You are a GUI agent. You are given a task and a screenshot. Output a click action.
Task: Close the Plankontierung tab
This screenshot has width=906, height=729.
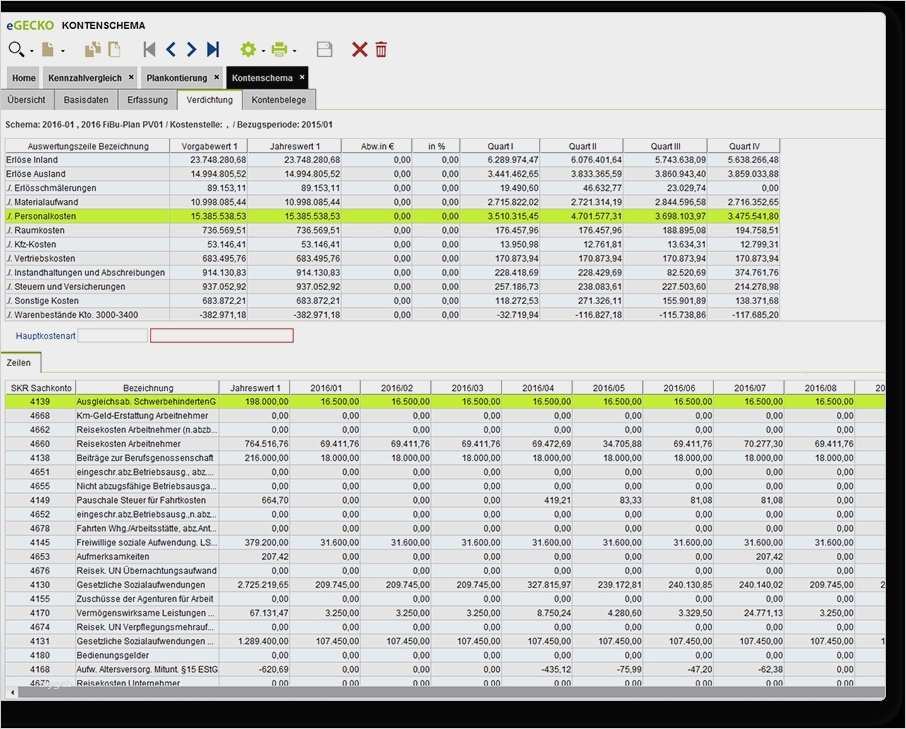(216, 77)
